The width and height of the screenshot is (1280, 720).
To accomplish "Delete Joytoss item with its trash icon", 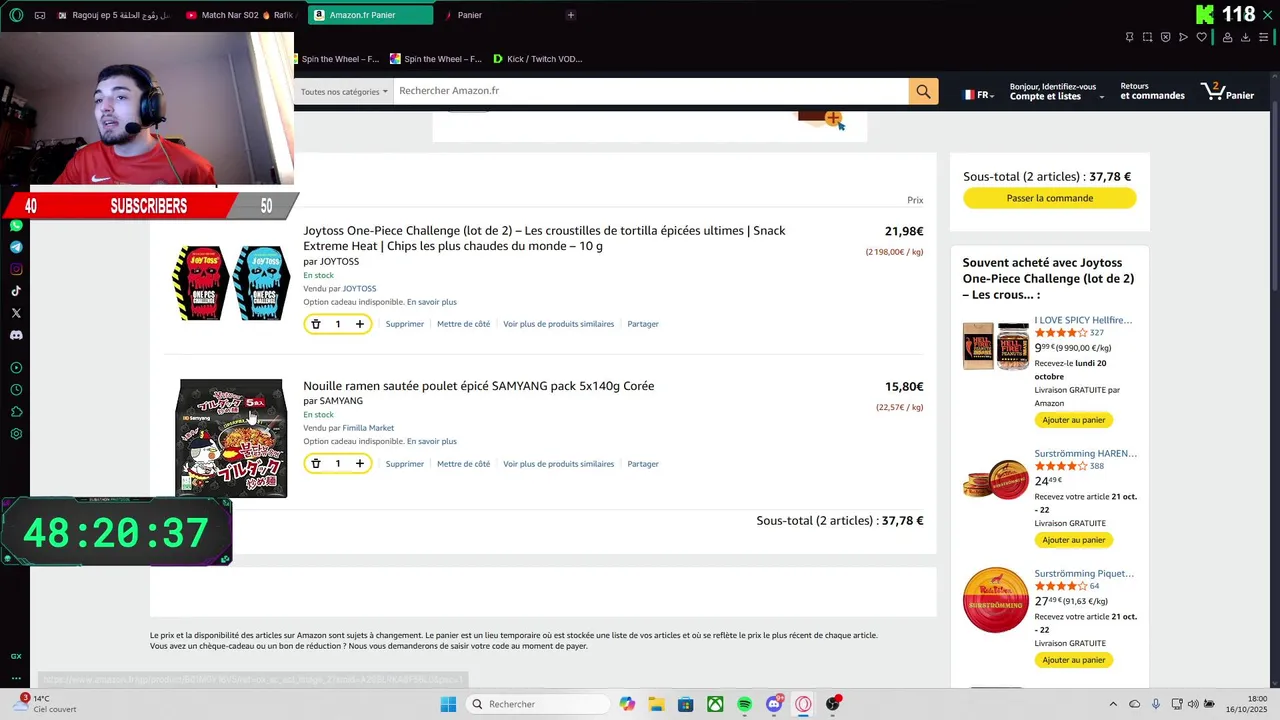I will 316,324.
